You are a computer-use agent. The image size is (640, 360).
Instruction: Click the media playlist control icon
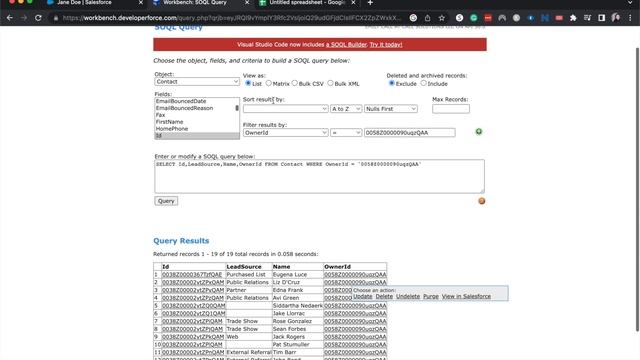click(x=587, y=18)
